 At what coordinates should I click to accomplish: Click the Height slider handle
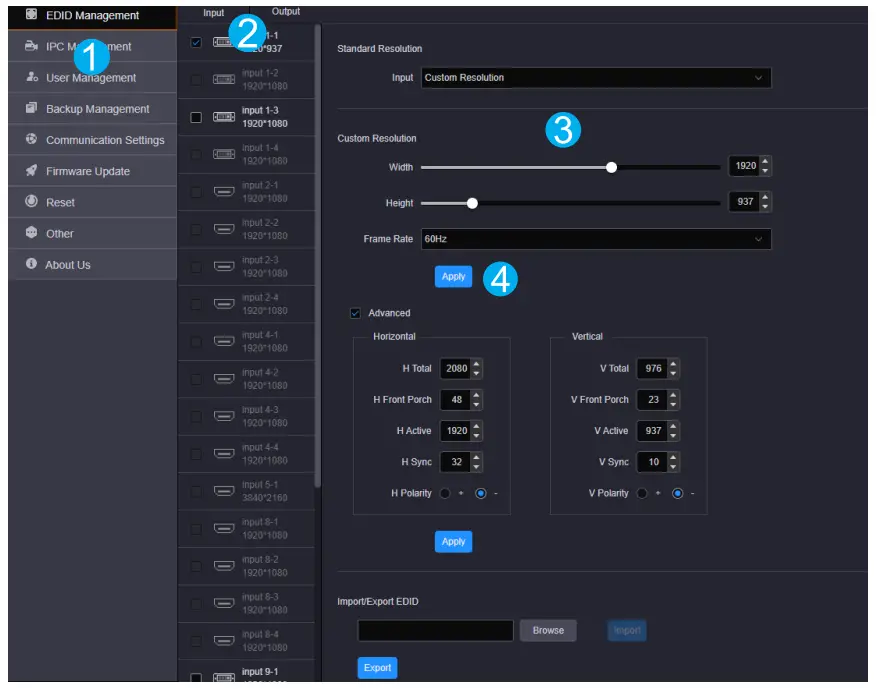click(472, 203)
